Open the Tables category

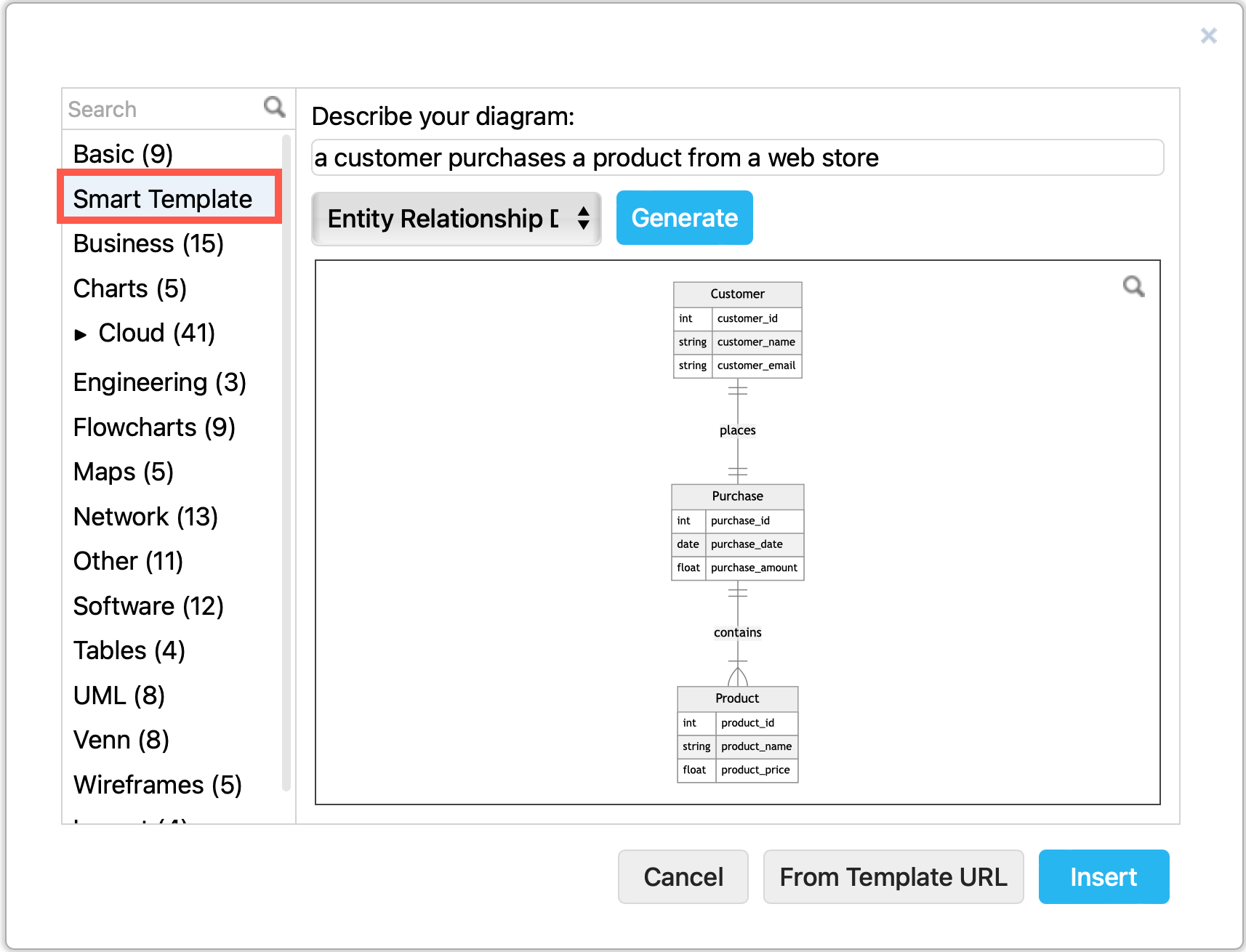[129, 650]
